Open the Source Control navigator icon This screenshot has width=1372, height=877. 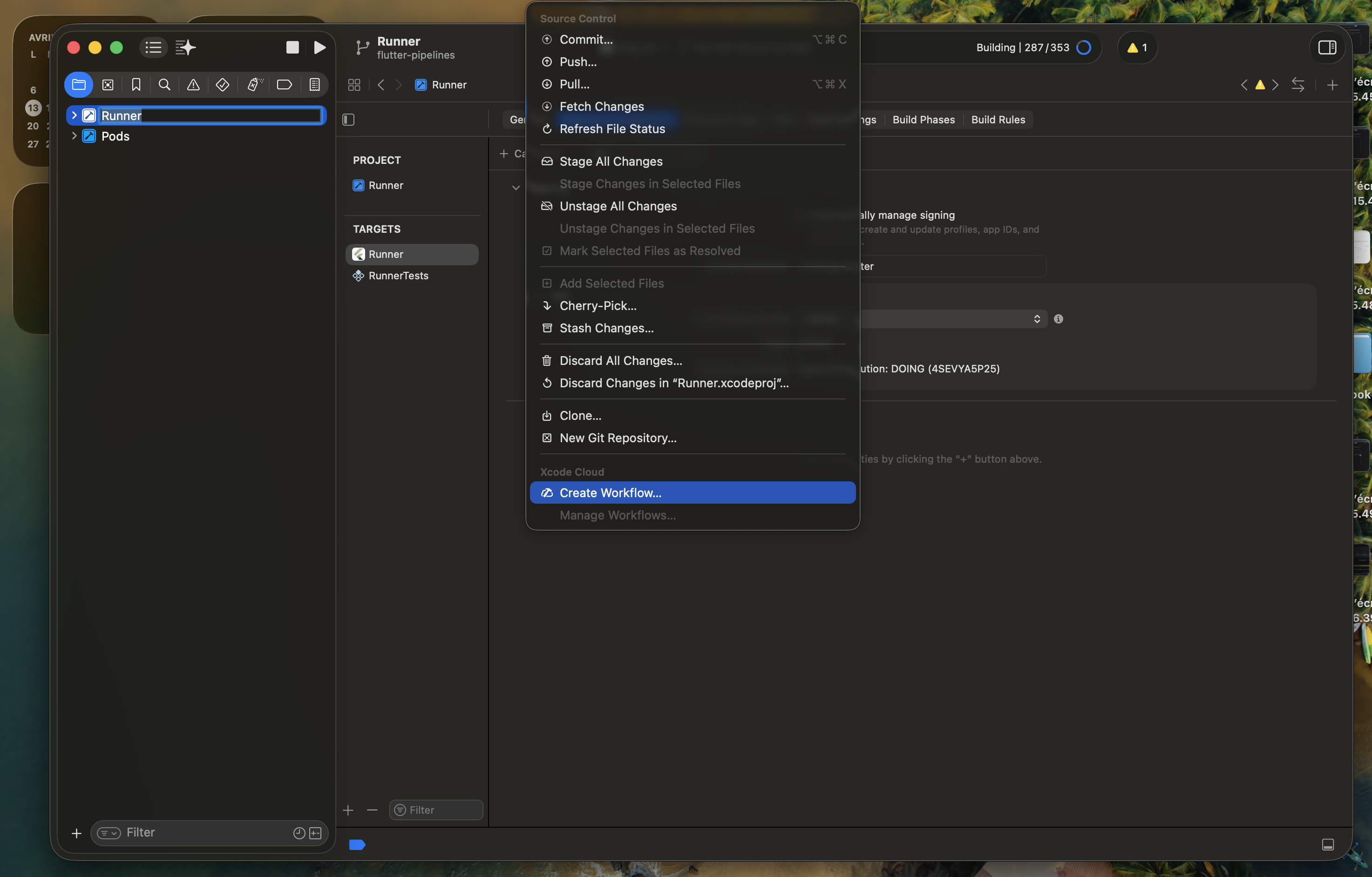(108, 85)
